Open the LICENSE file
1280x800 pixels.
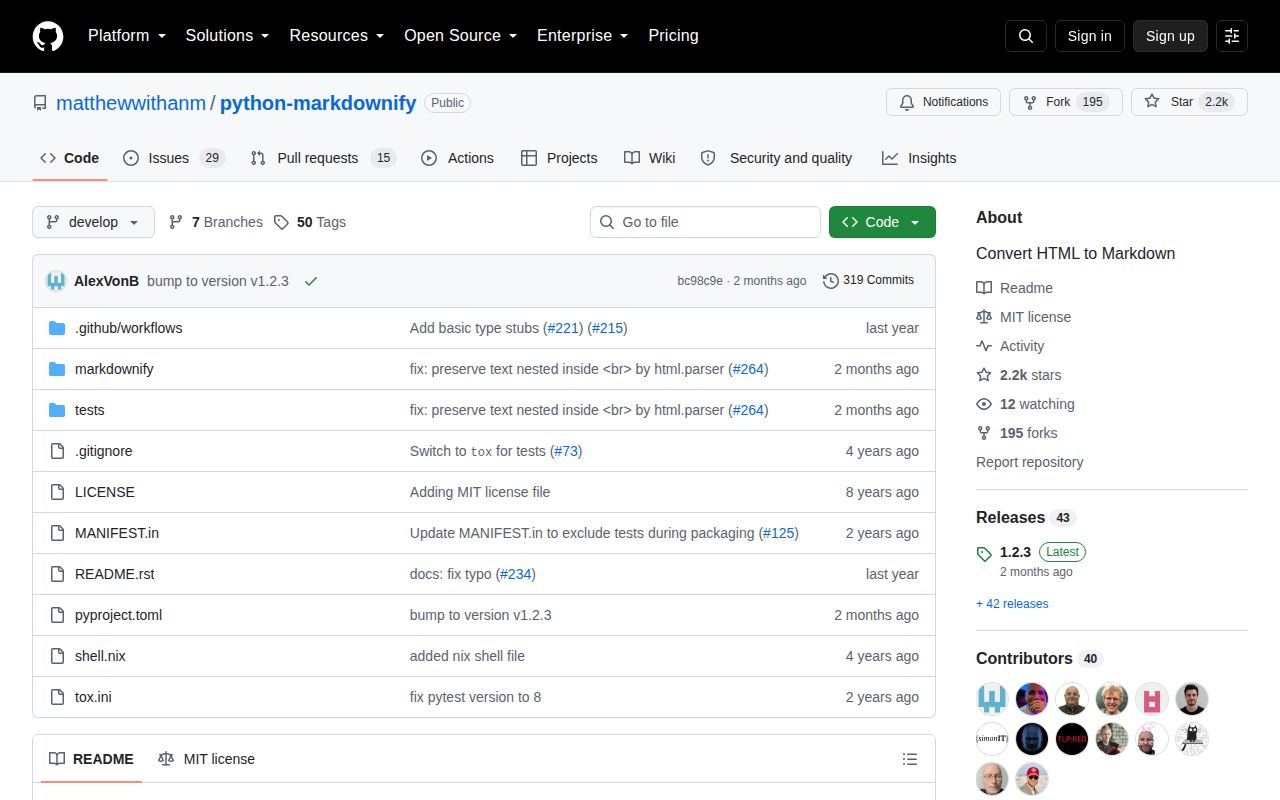click(x=104, y=492)
